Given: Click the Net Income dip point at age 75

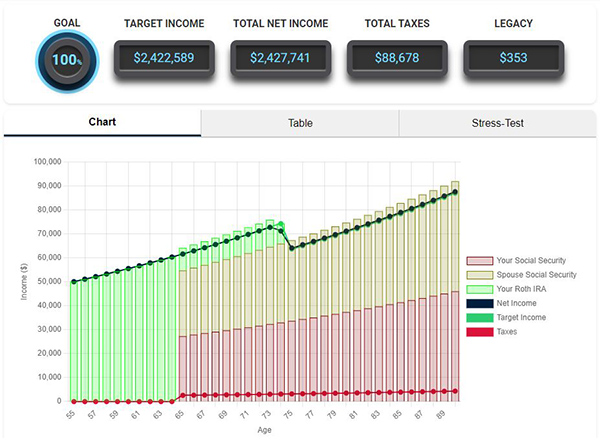Looking at the screenshot, I should click(x=292, y=247).
